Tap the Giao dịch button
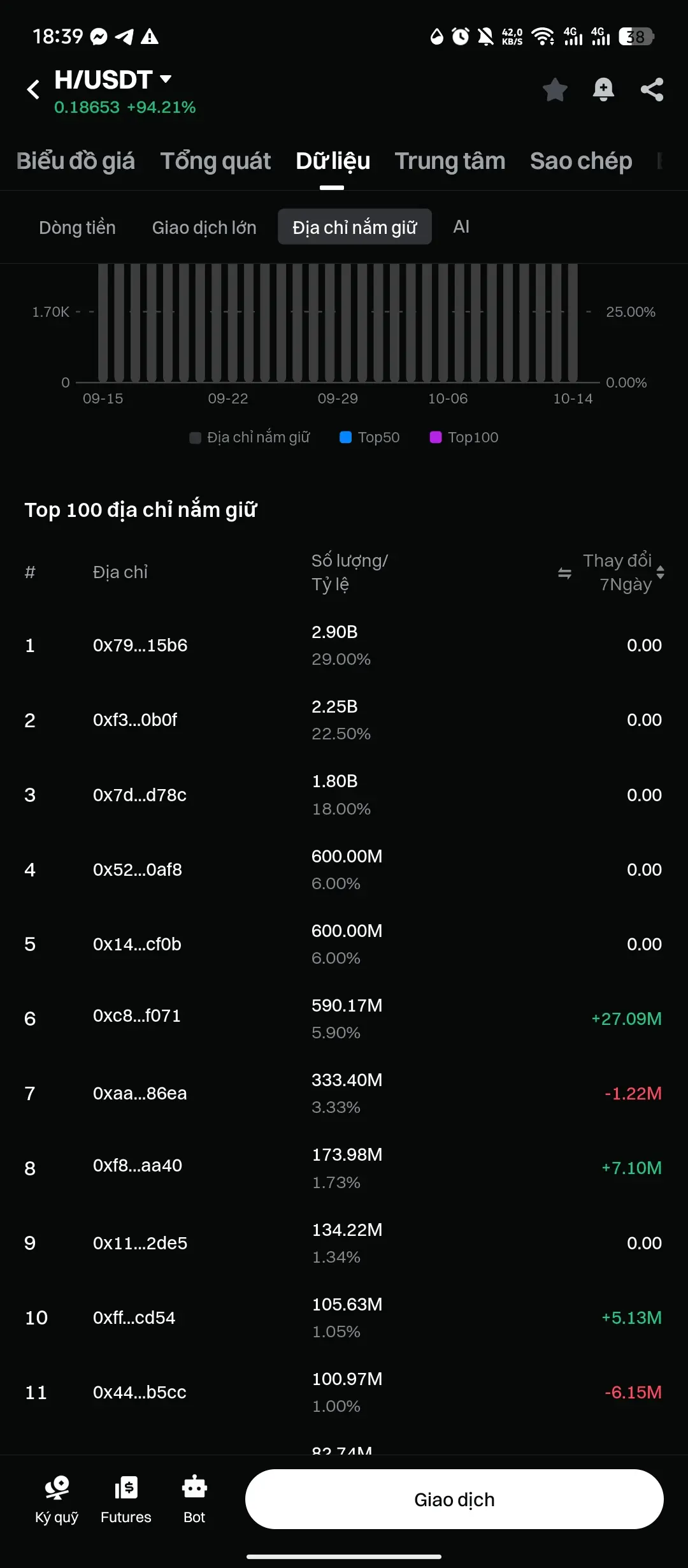The height and width of the screenshot is (1568, 688). [454, 1499]
